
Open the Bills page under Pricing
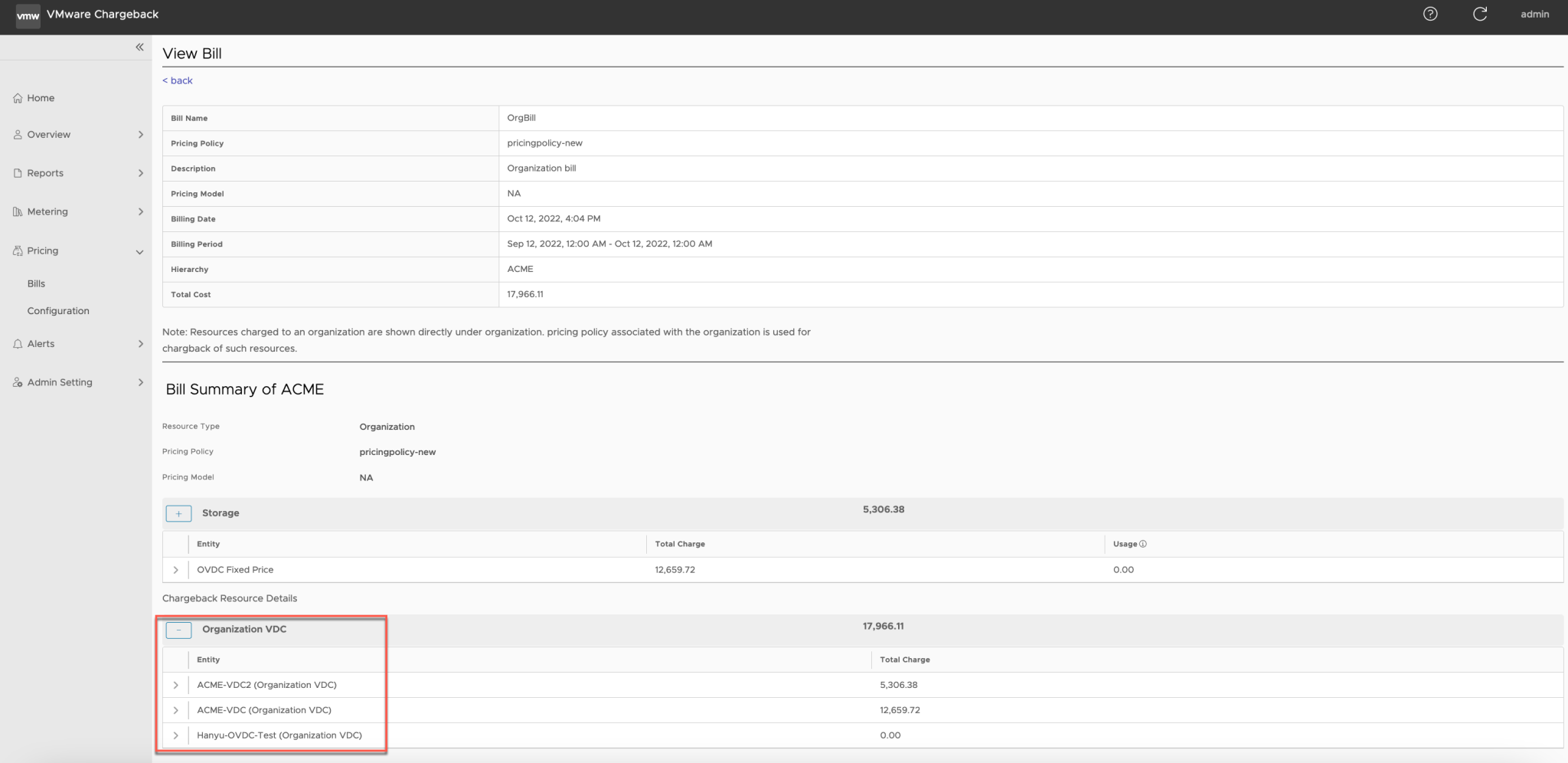36,283
